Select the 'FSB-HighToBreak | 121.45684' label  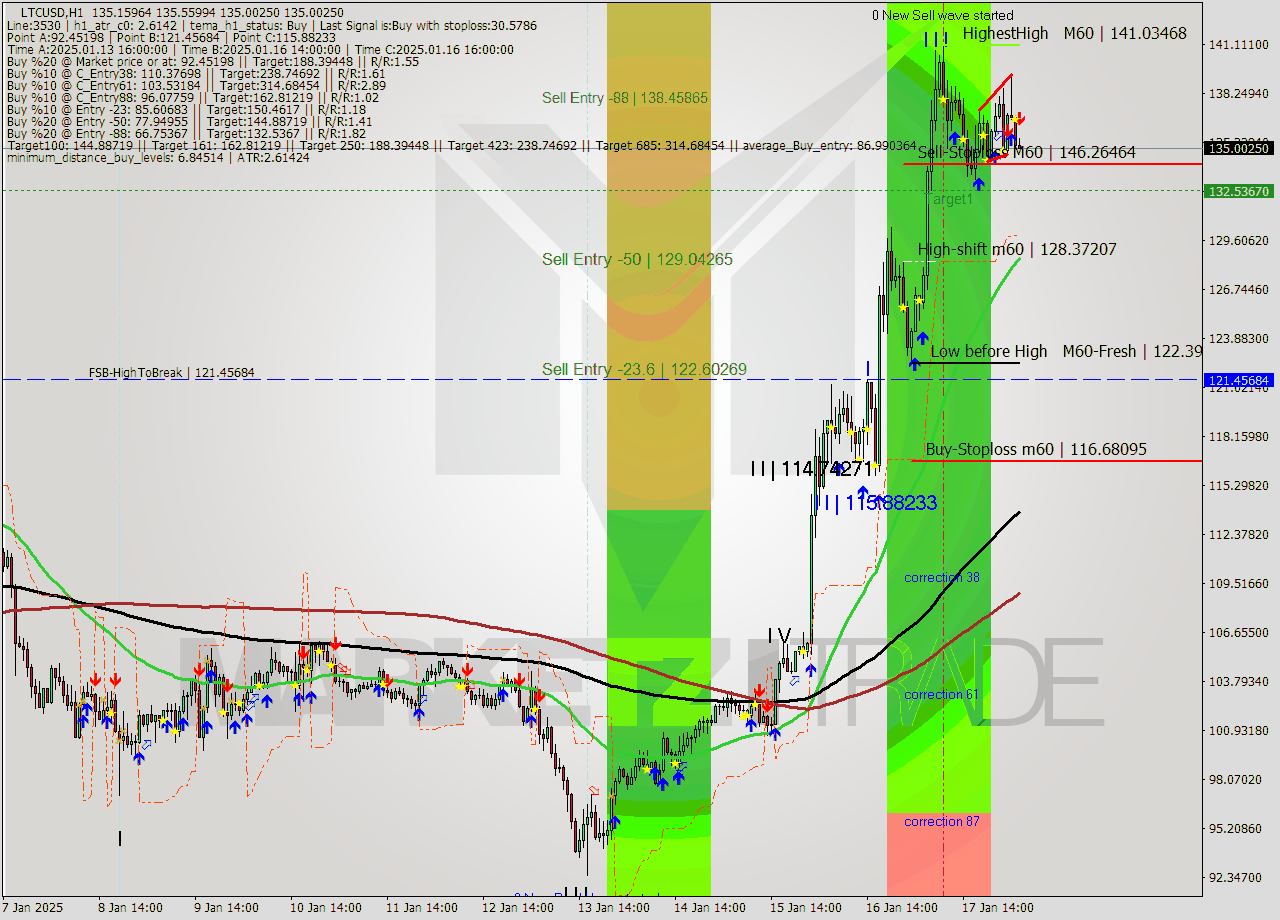click(171, 373)
